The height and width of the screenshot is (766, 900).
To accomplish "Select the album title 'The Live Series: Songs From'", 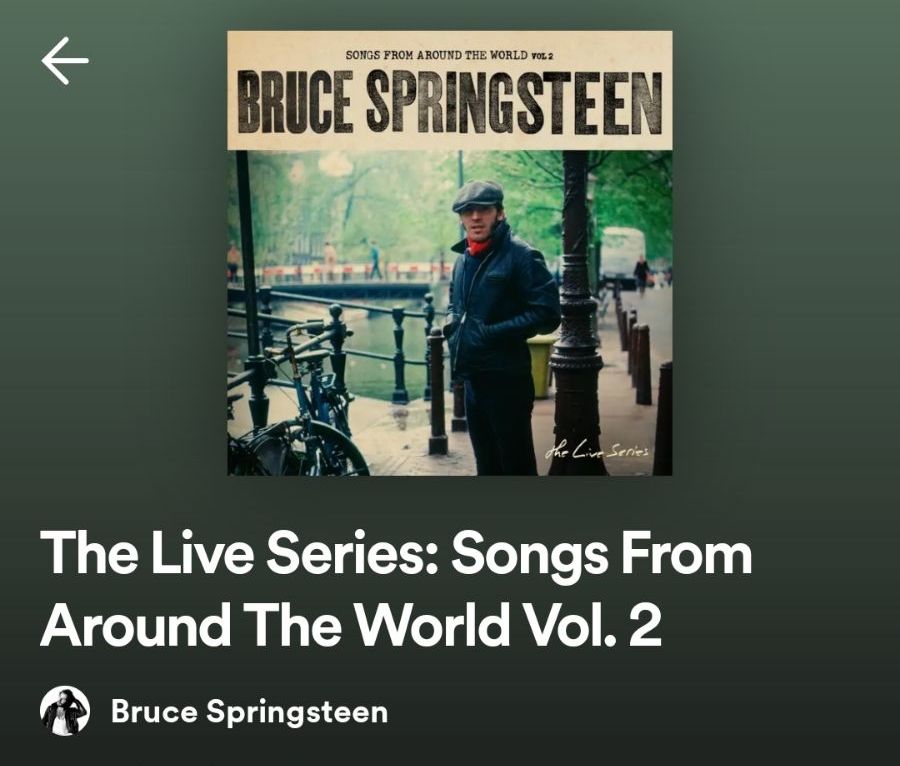I will tap(396, 552).
